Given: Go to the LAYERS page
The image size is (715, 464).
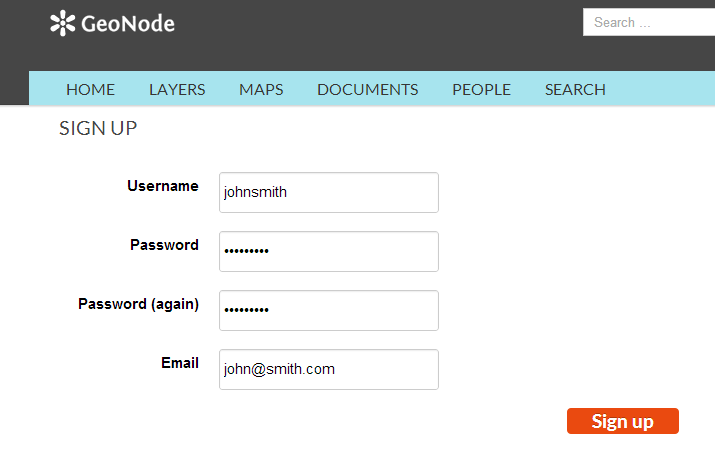Looking at the screenshot, I should pos(177,89).
